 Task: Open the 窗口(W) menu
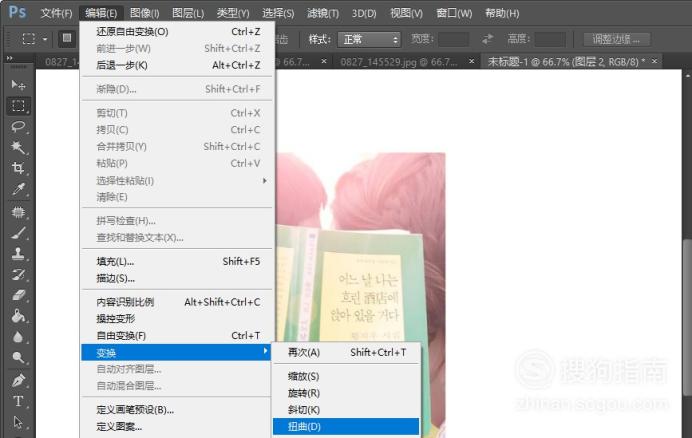pyautogui.click(x=454, y=13)
